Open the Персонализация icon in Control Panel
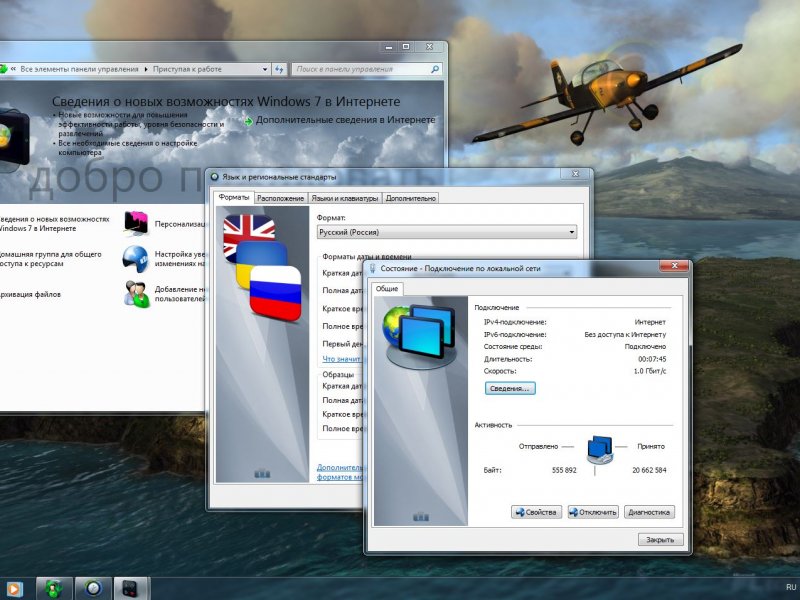The image size is (800, 600). (136, 223)
